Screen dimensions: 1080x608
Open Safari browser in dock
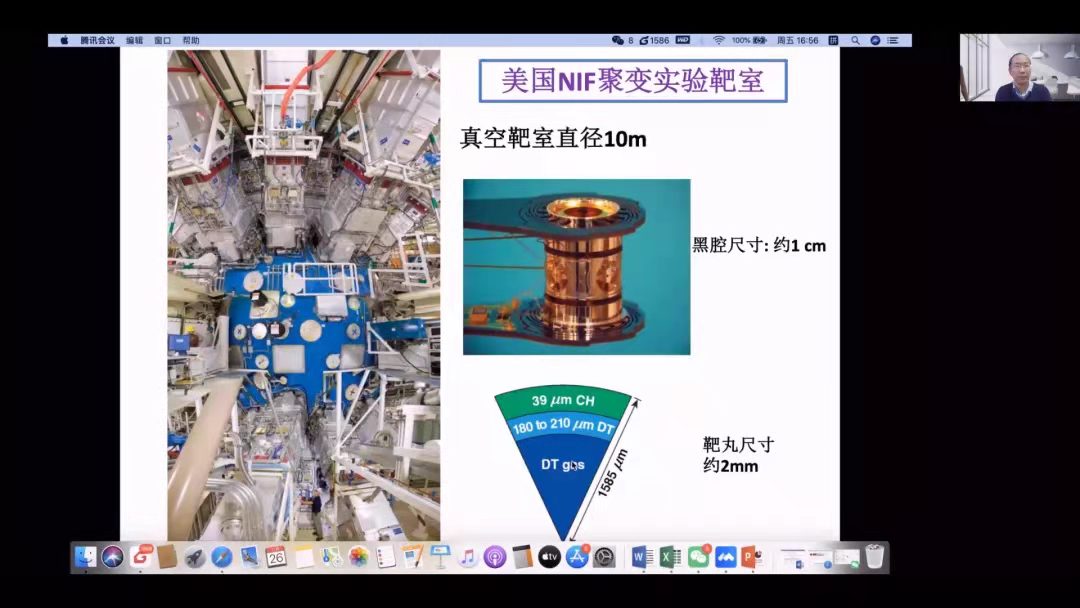(x=222, y=557)
